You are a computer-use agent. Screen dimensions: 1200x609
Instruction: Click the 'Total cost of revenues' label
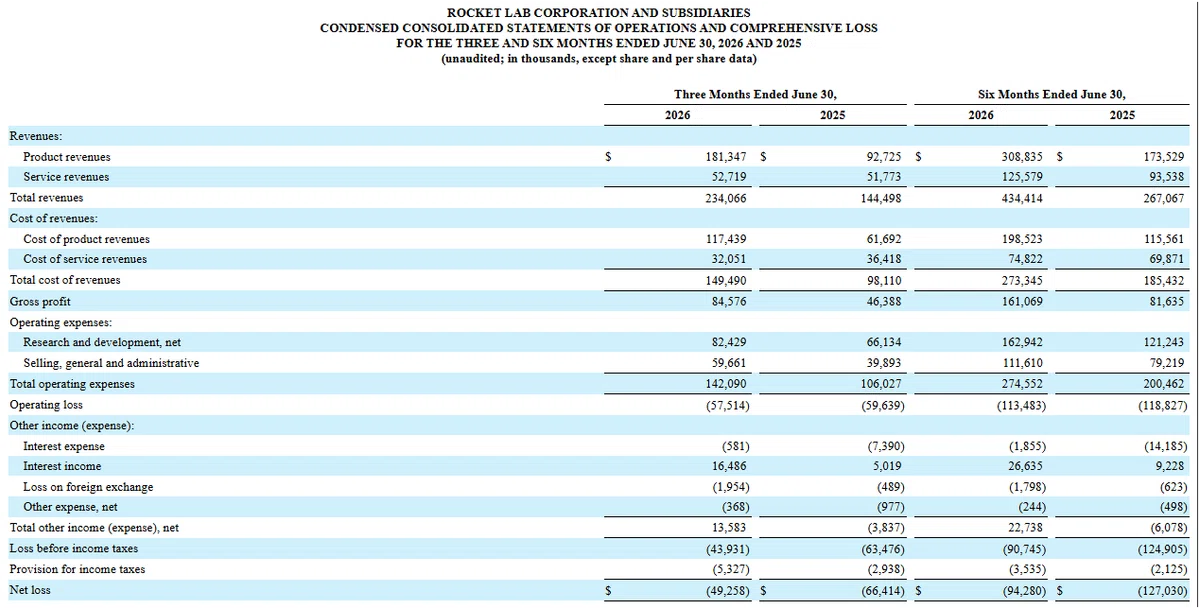(65, 280)
